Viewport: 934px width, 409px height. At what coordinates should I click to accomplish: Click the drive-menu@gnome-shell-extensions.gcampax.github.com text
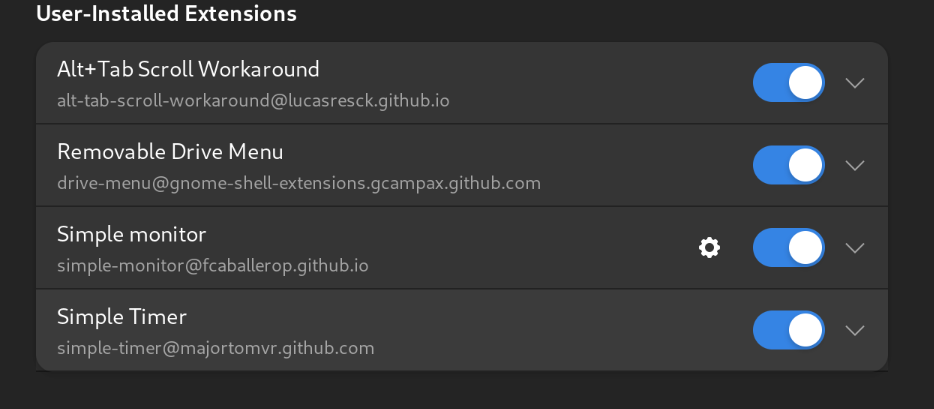click(x=298, y=184)
